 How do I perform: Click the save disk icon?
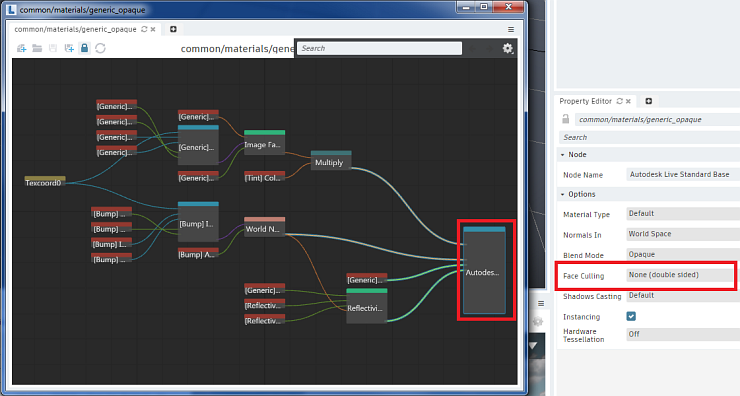coord(53,48)
